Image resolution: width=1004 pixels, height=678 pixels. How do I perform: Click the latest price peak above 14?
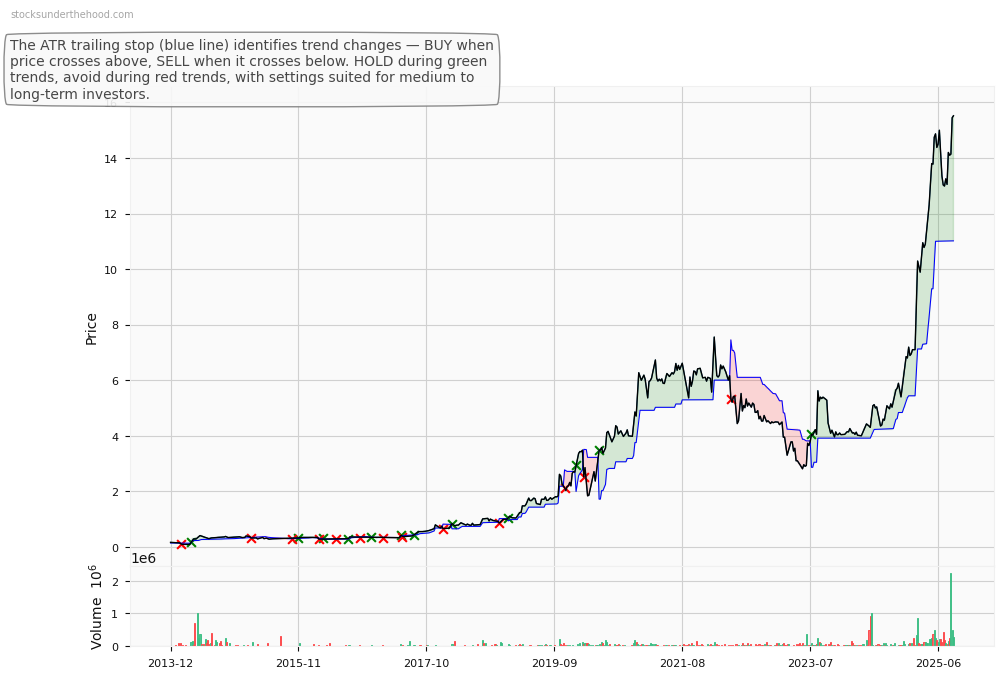953,116
